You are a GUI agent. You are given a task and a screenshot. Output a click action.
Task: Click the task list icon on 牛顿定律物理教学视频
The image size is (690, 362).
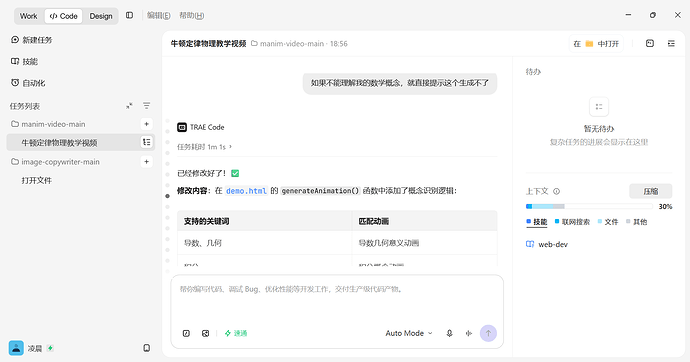(x=147, y=142)
